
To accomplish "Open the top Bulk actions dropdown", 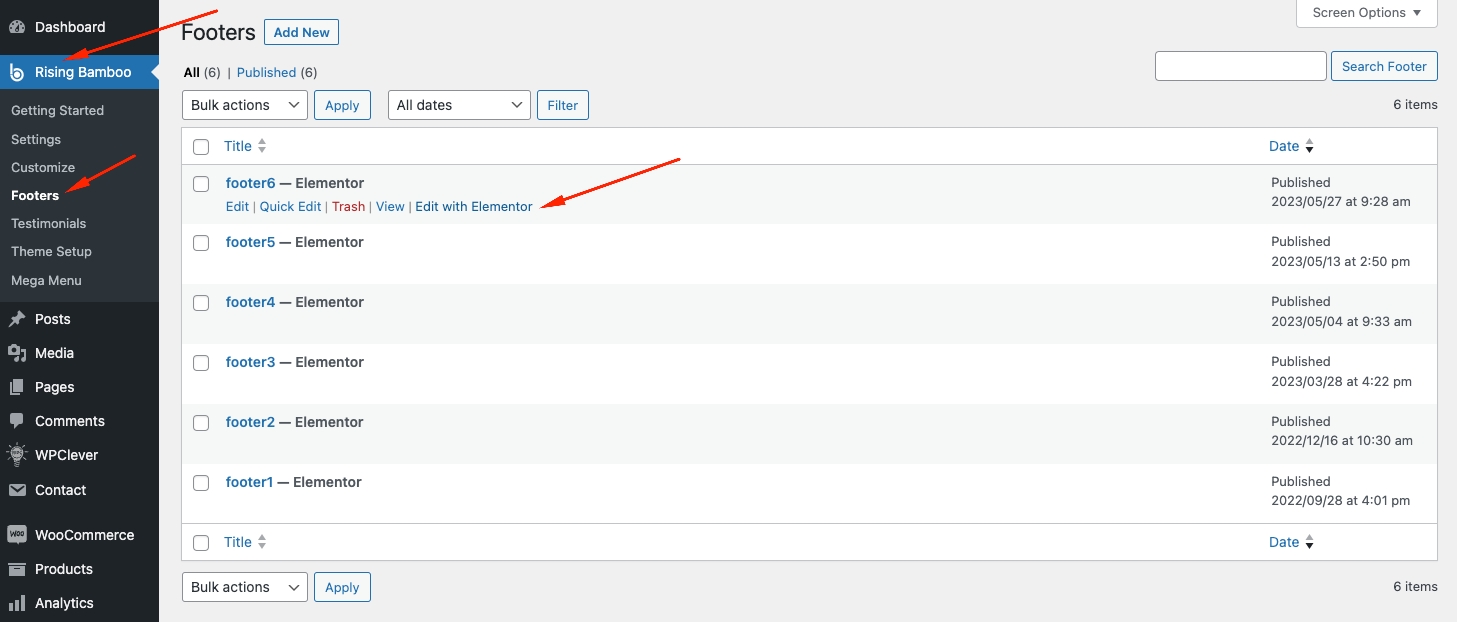I will [244, 105].
